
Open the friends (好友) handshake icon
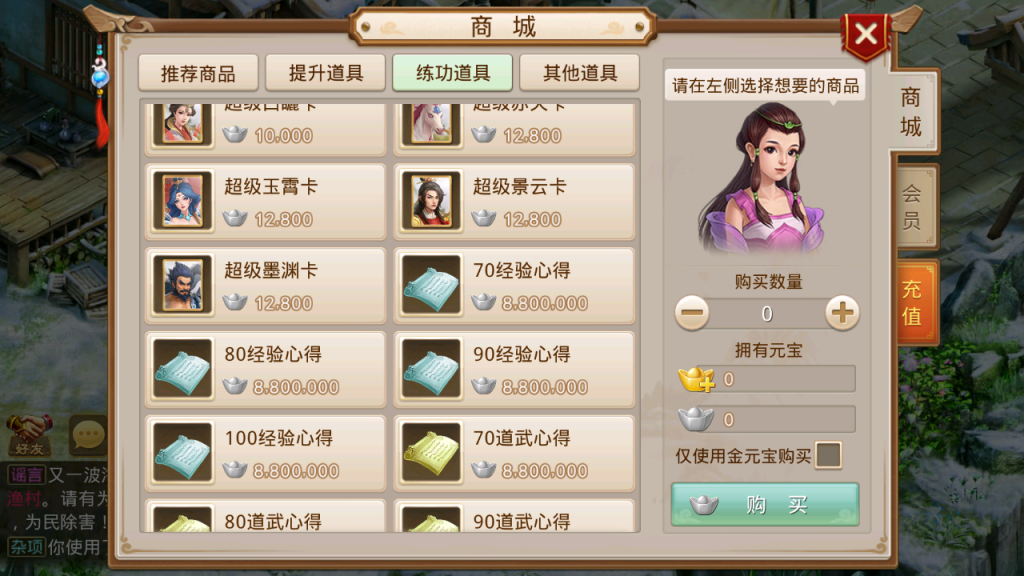29,434
